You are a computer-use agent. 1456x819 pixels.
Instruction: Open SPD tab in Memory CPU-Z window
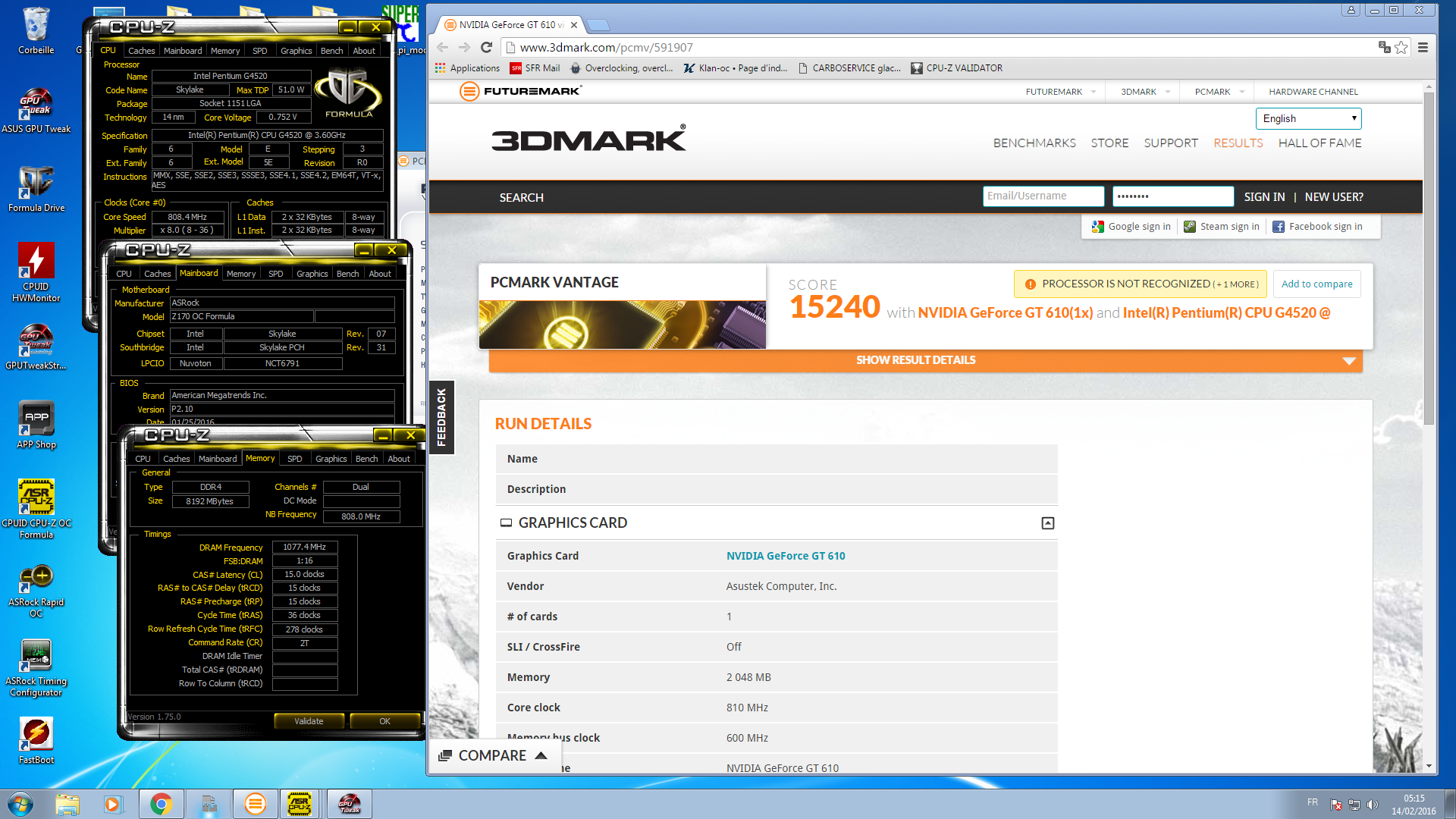(x=294, y=459)
